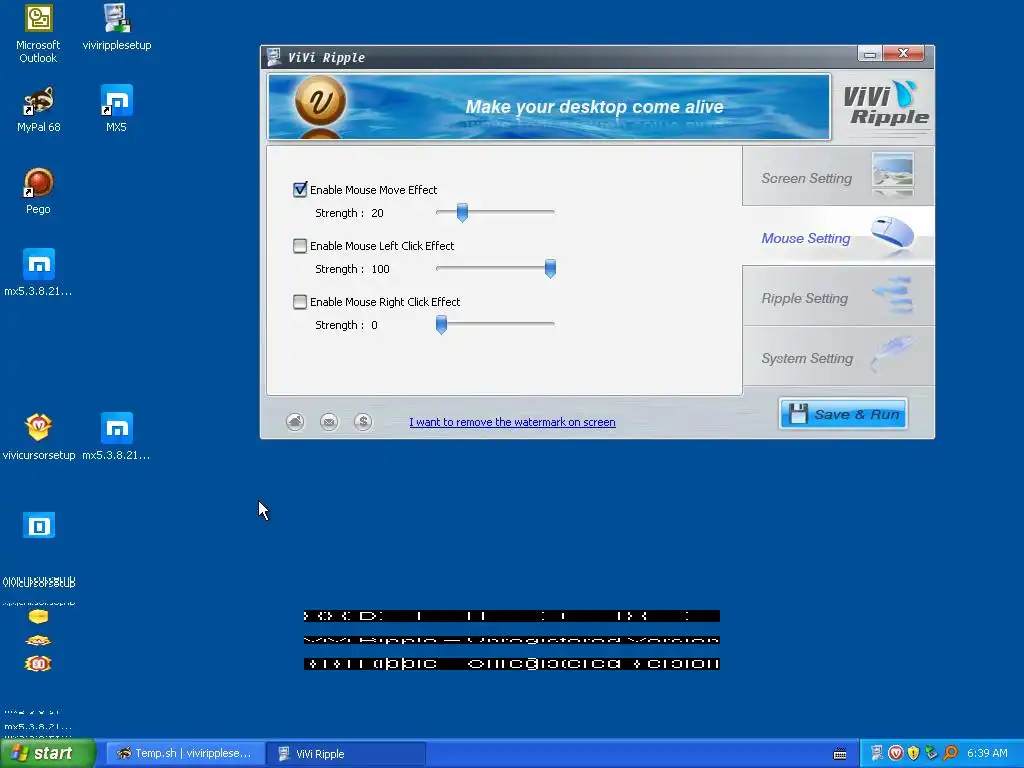Image resolution: width=1024 pixels, height=768 pixels.
Task: Switch to the Ripple Setting tab
Action: (839, 296)
